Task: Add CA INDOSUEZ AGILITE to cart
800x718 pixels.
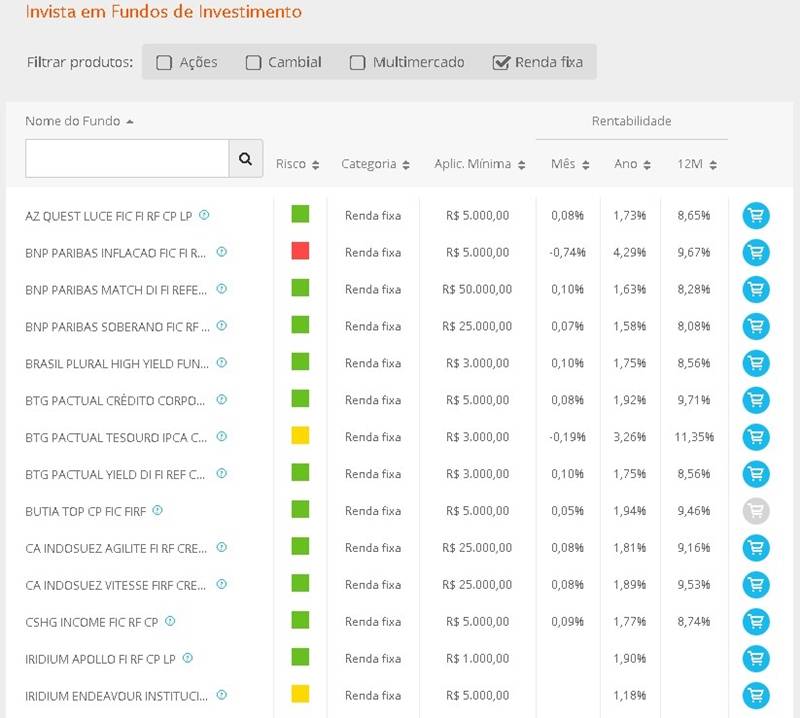Action: click(756, 548)
